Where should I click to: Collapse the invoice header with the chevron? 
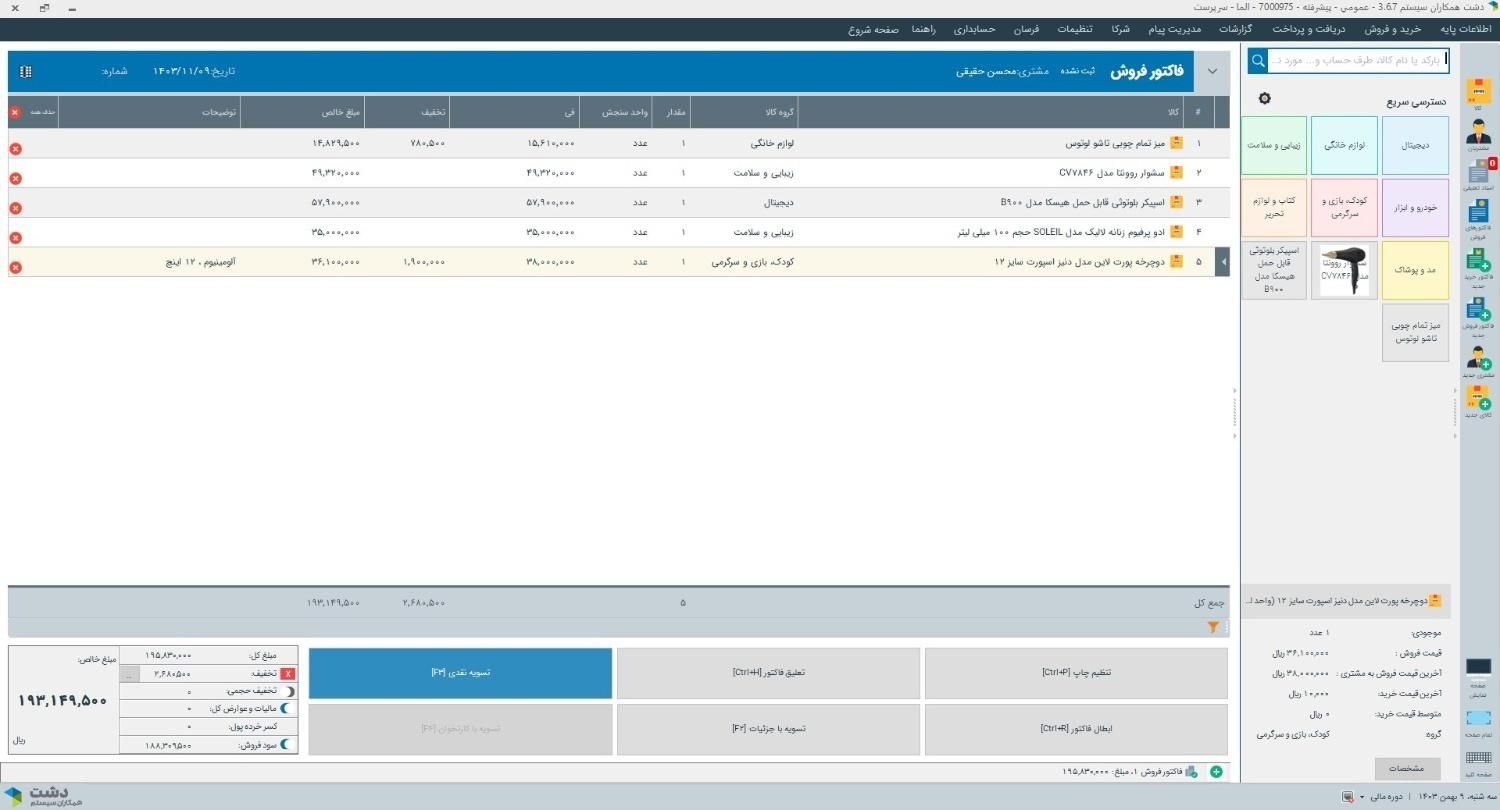tap(1212, 71)
